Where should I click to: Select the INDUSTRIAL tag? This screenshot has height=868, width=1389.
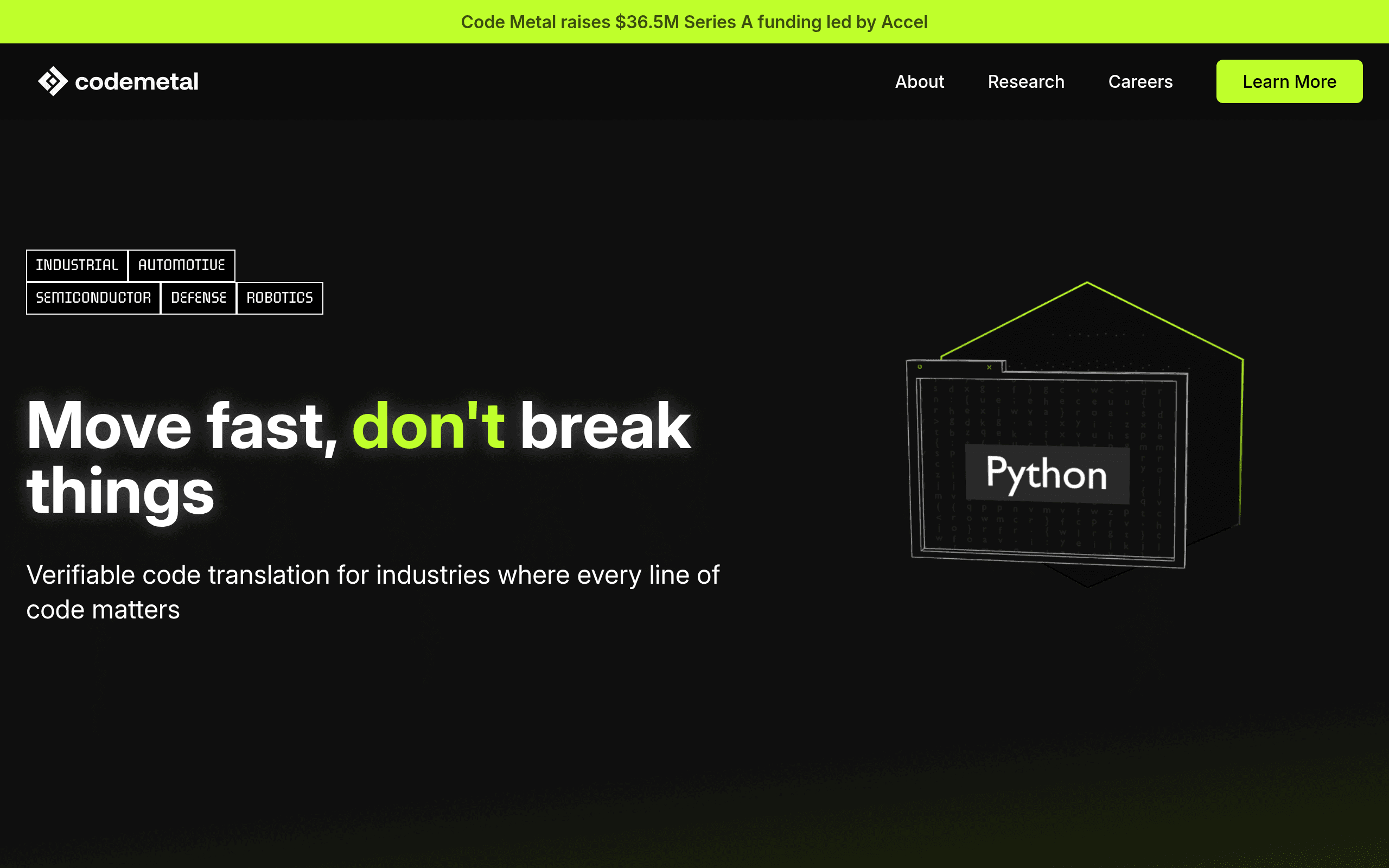click(x=77, y=265)
